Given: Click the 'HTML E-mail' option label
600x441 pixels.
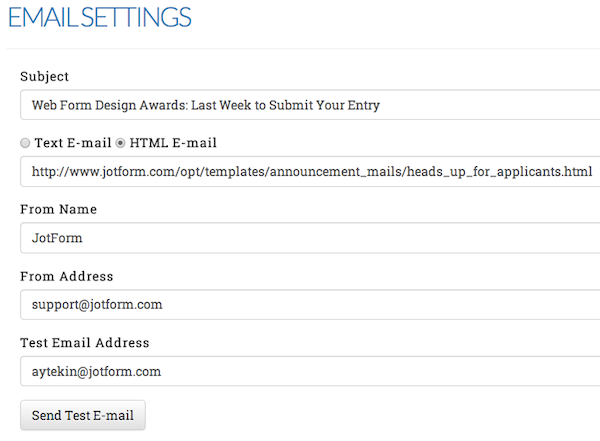Looking at the screenshot, I should point(173,143).
